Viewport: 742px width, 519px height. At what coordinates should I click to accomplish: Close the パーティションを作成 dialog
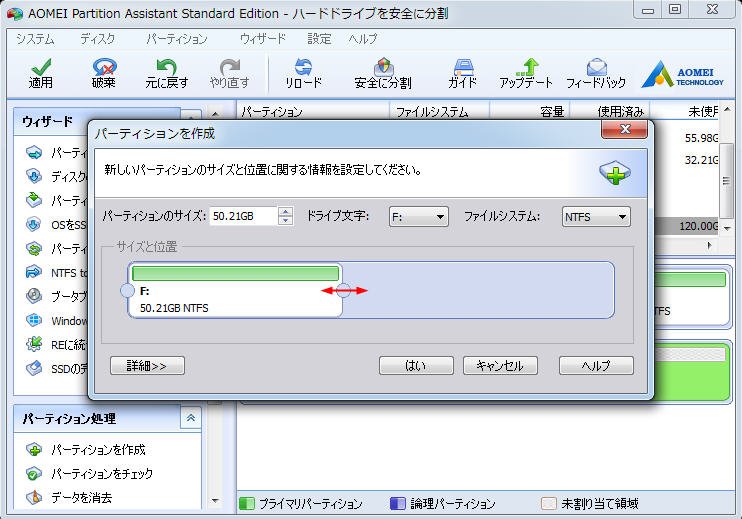(x=624, y=129)
